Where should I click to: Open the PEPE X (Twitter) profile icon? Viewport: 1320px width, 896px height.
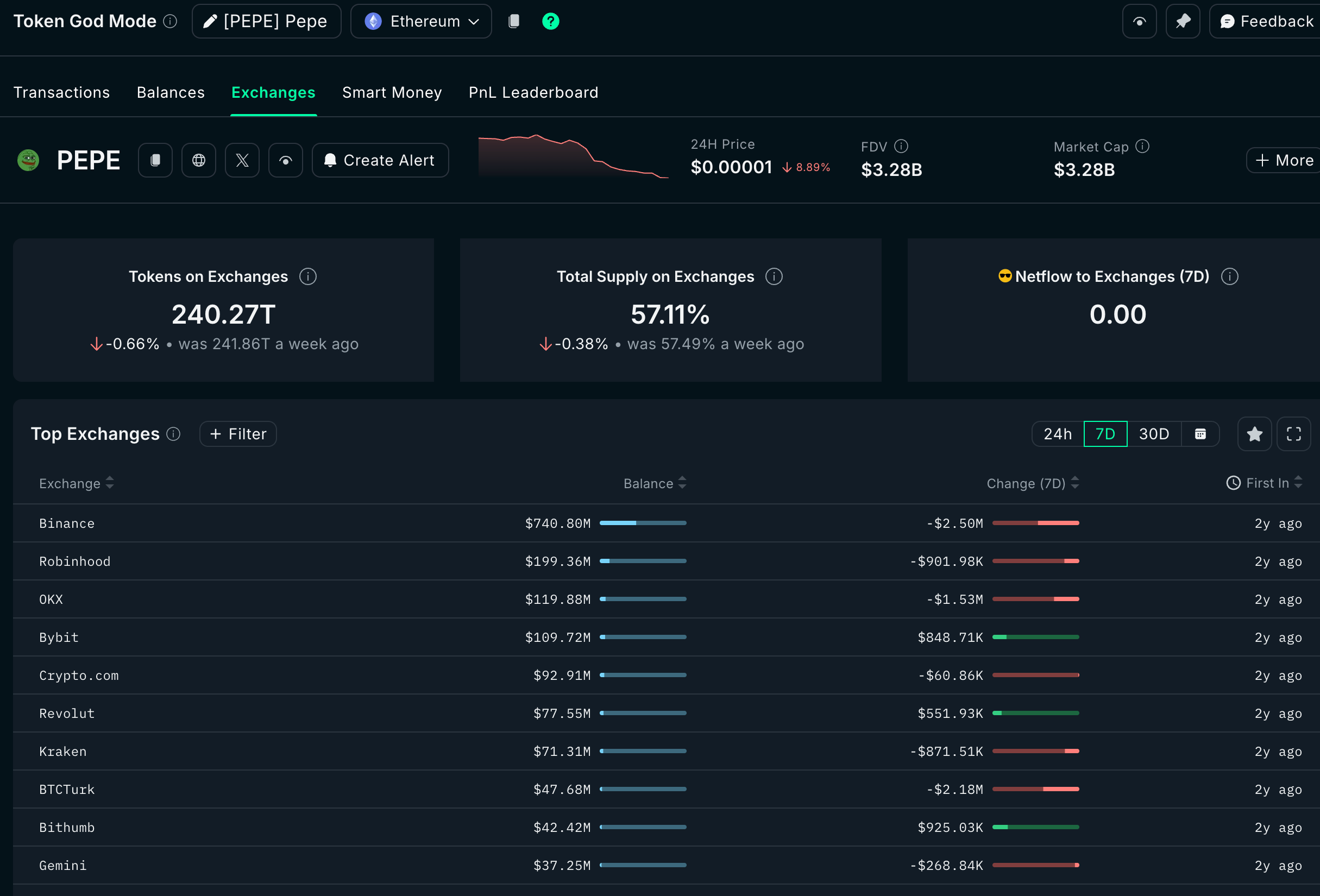point(242,160)
